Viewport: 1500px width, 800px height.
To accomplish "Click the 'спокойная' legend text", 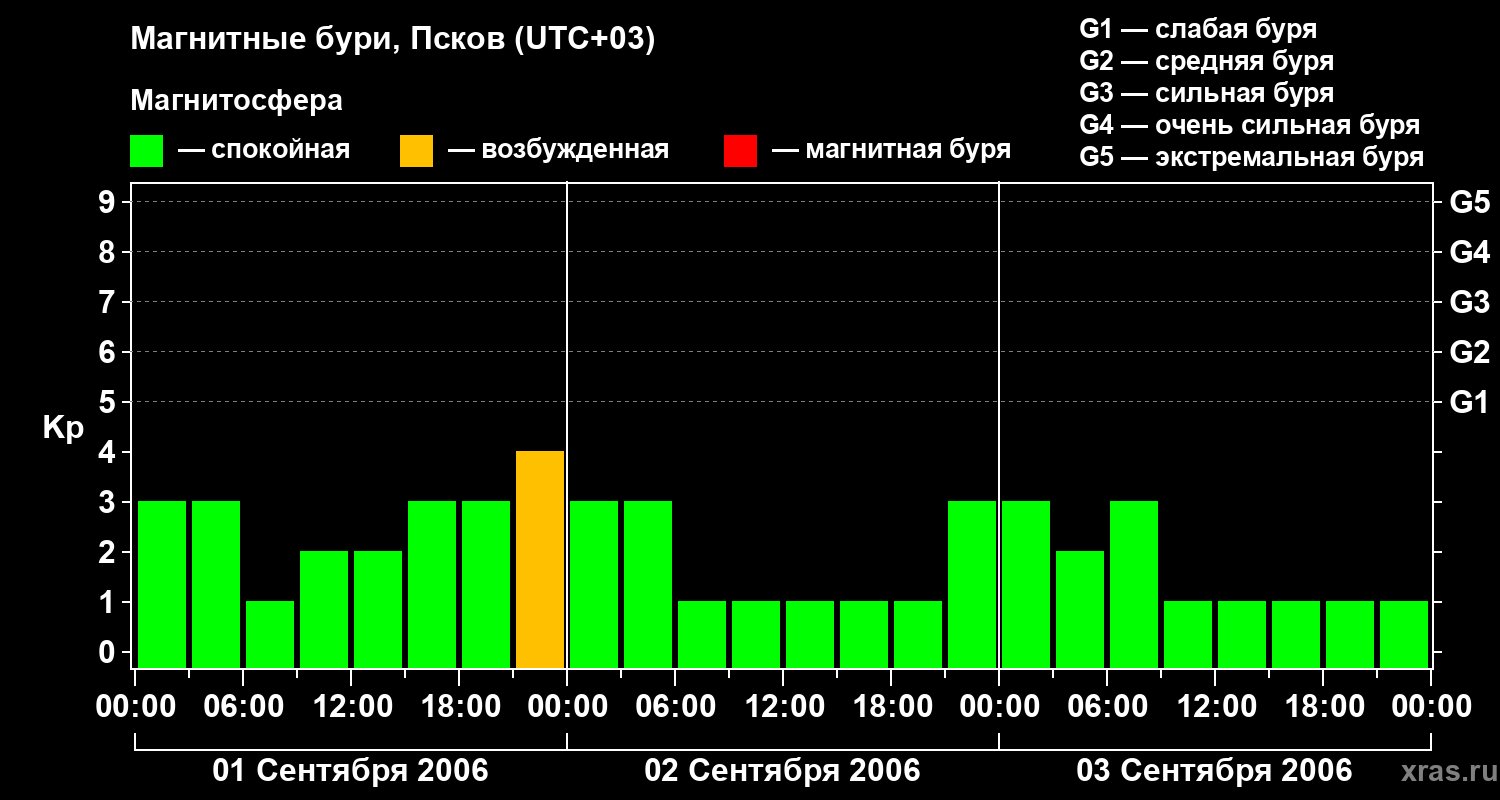I will pos(281,151).
